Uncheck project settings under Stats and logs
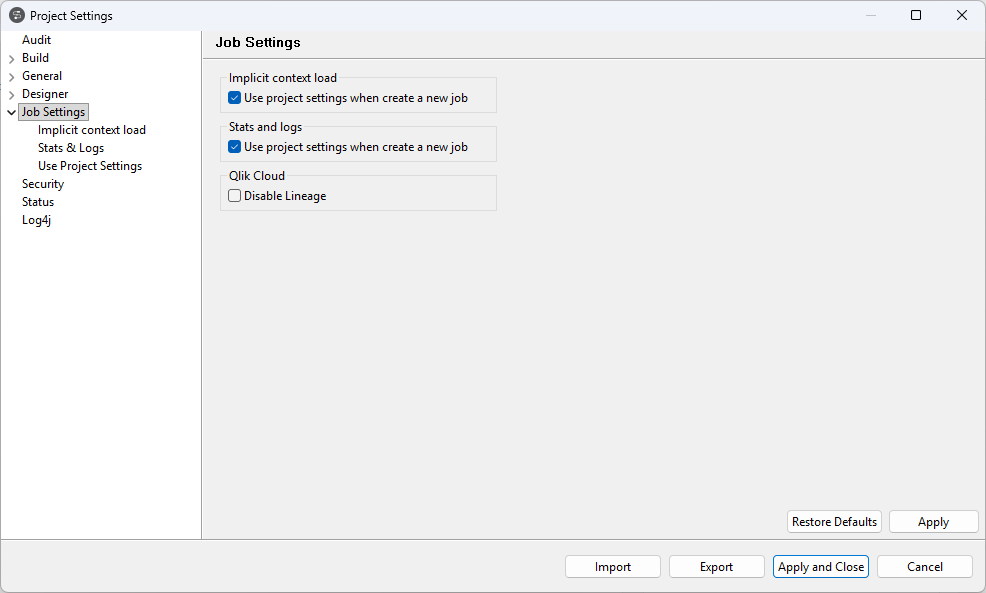 coord(234,146)
